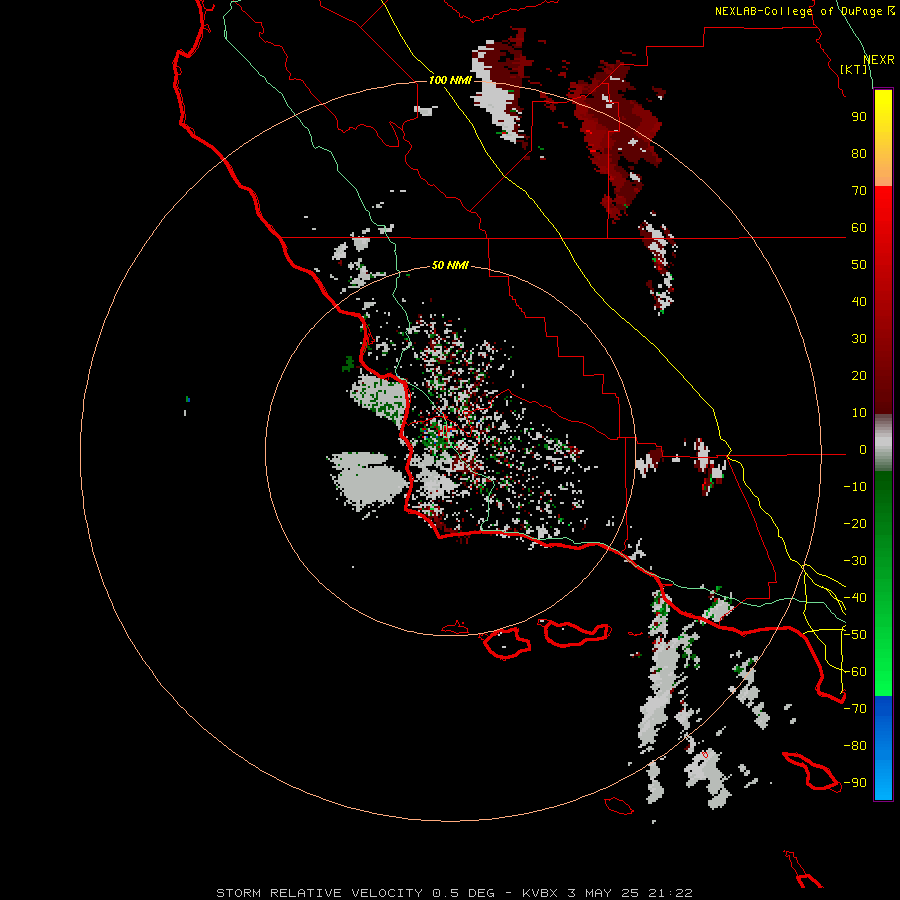Click the -50 value on velocity scale

(x=855, y=635)
